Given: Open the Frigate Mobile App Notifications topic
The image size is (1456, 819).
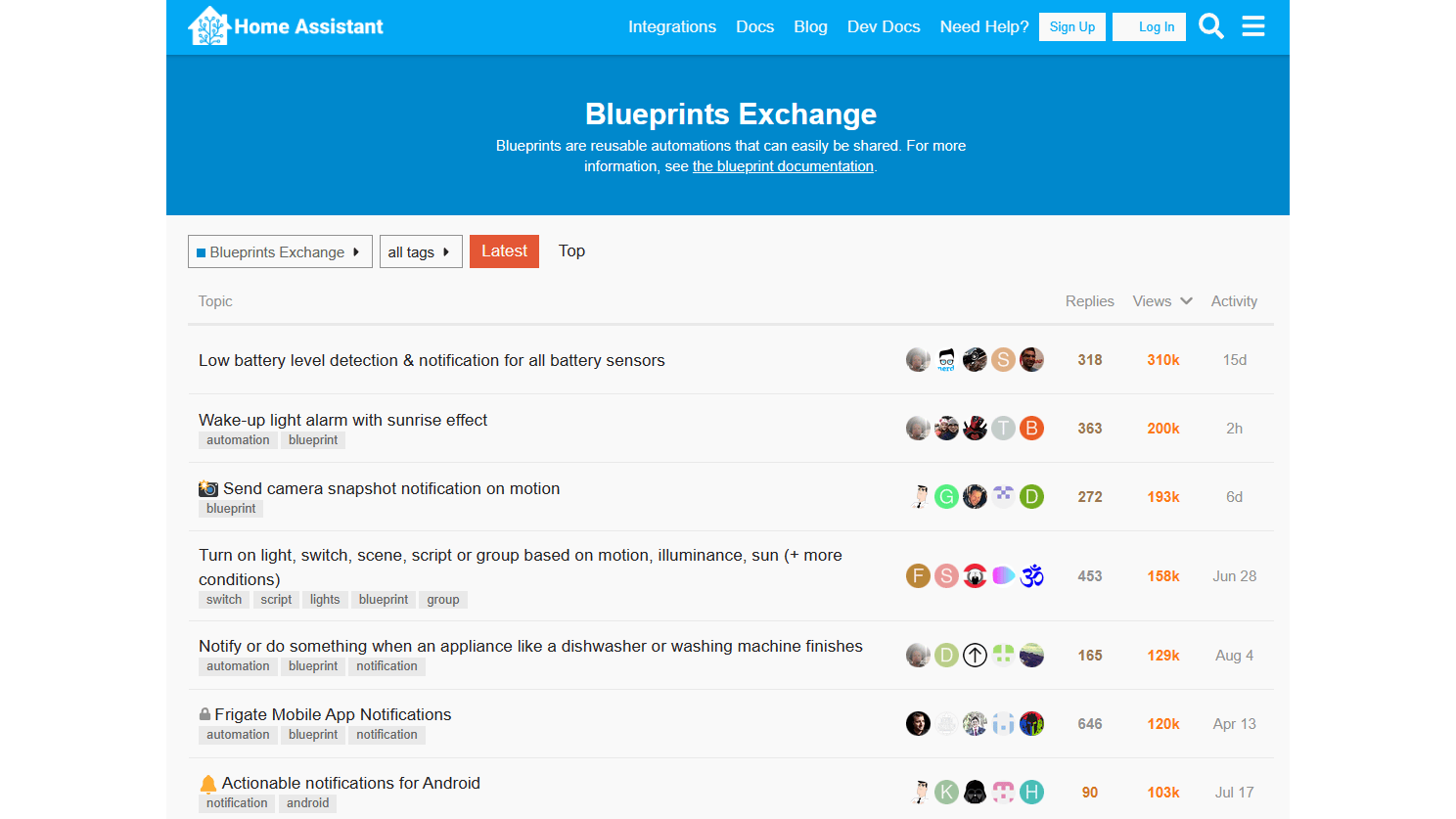Looking at the screenshot, I should coord(333,714).
